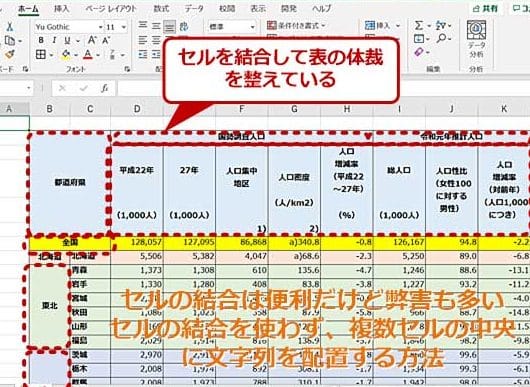
Task: Open the データ tab
Action: (x=194, y=9)
